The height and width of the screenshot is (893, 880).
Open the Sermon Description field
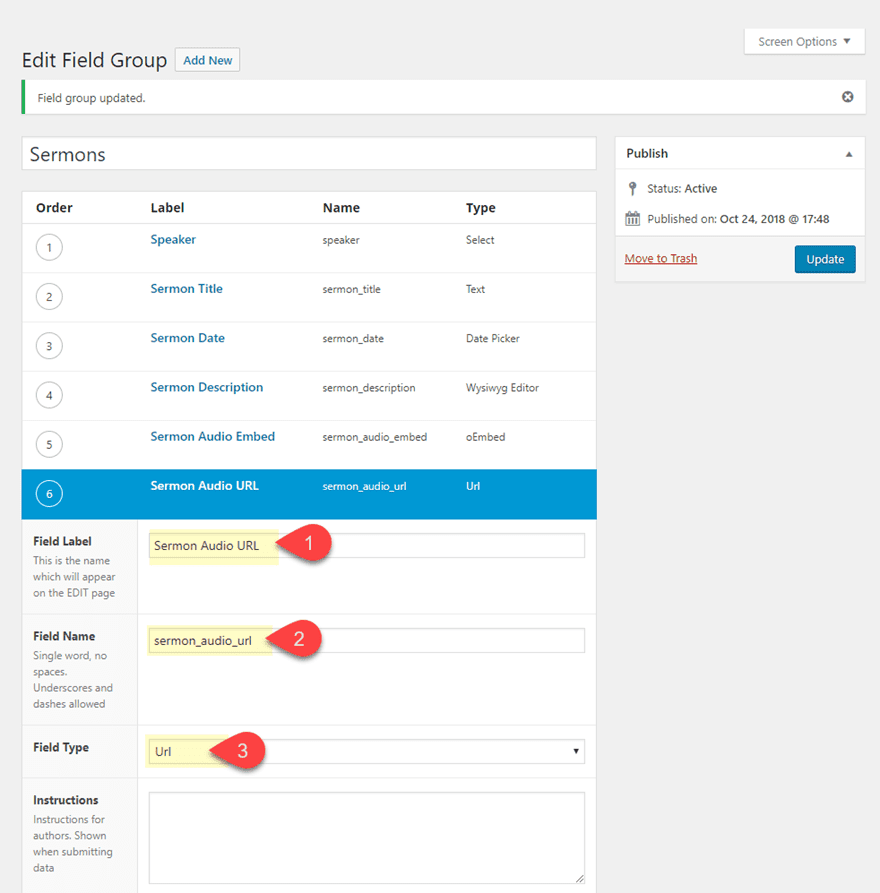[x=207, y=387]
